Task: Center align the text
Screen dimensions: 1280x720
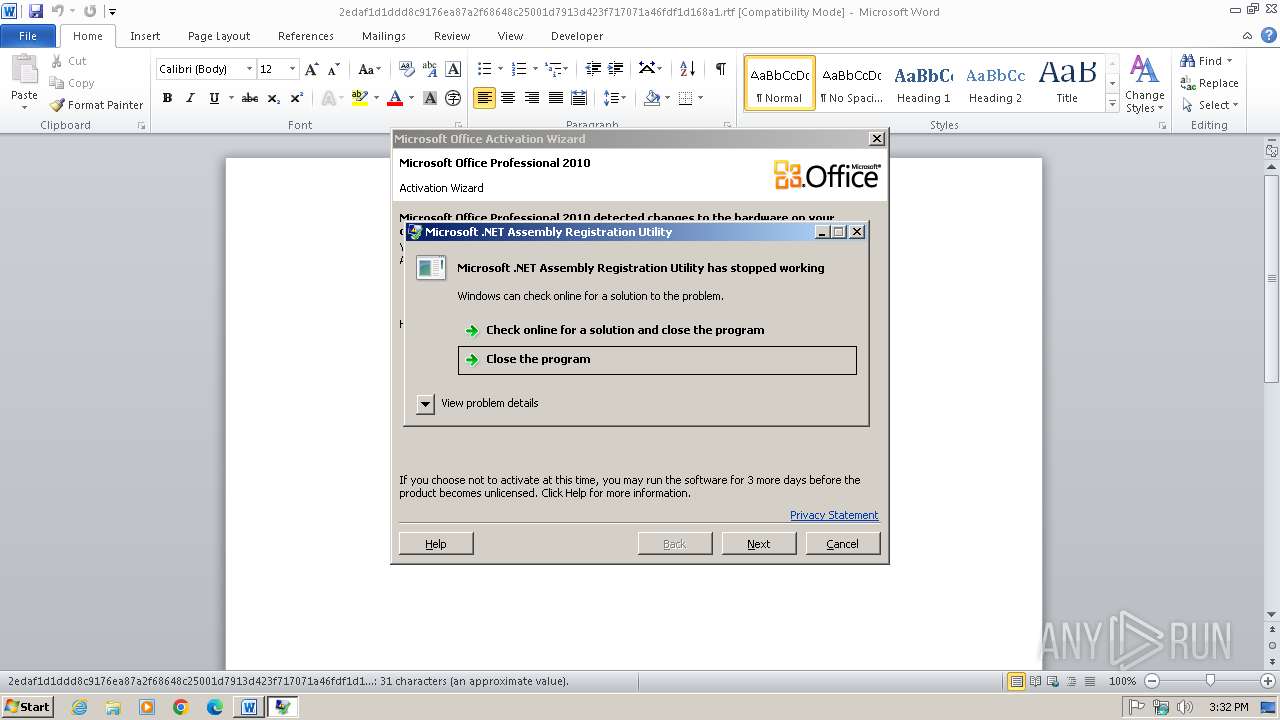Action: 508,98
